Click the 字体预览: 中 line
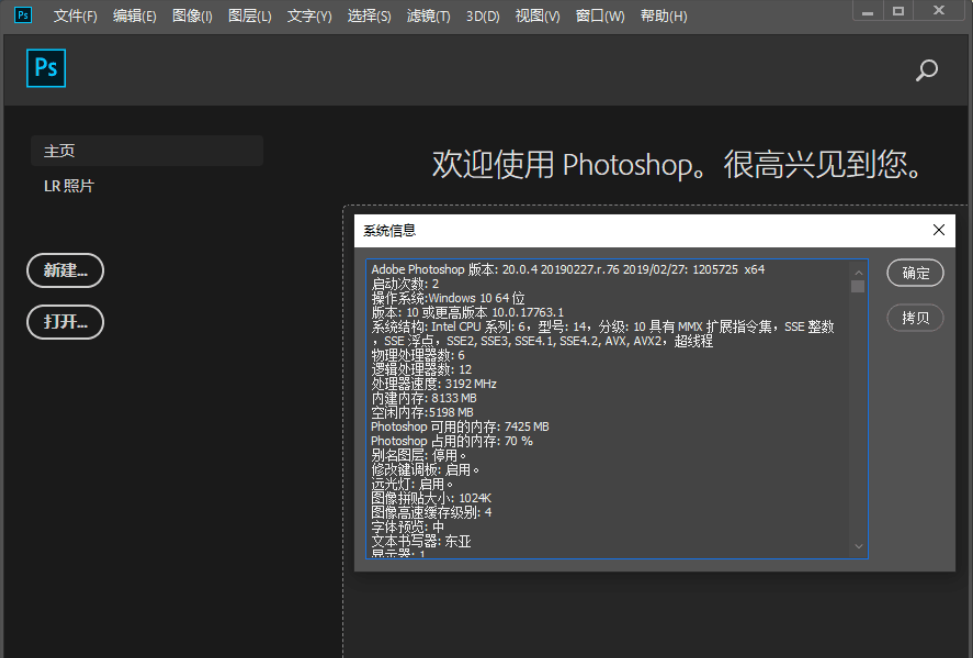The height and width of the screenshot is (658, 974). [x=407, y=527]
